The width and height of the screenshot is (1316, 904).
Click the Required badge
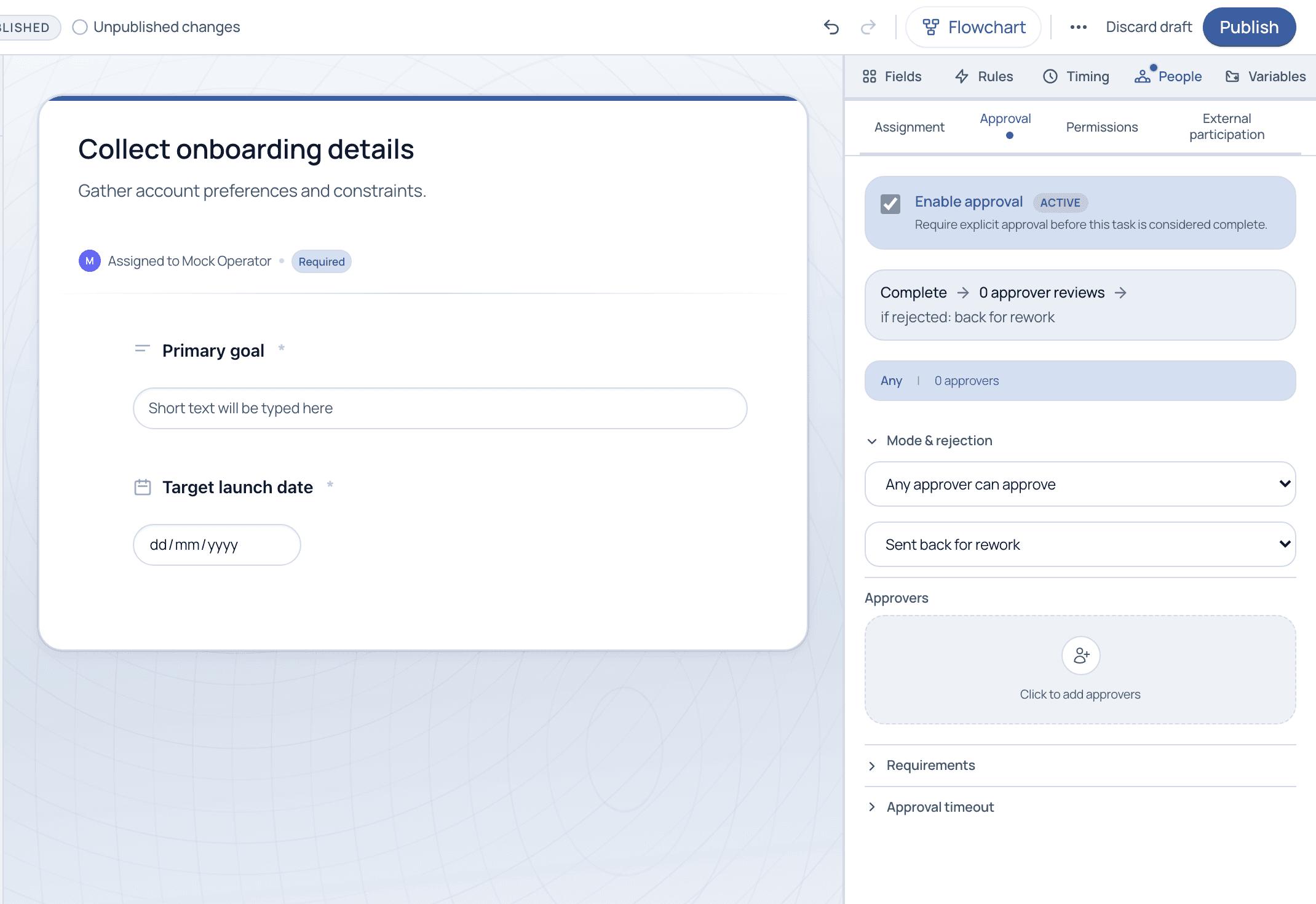pos(322,261)
